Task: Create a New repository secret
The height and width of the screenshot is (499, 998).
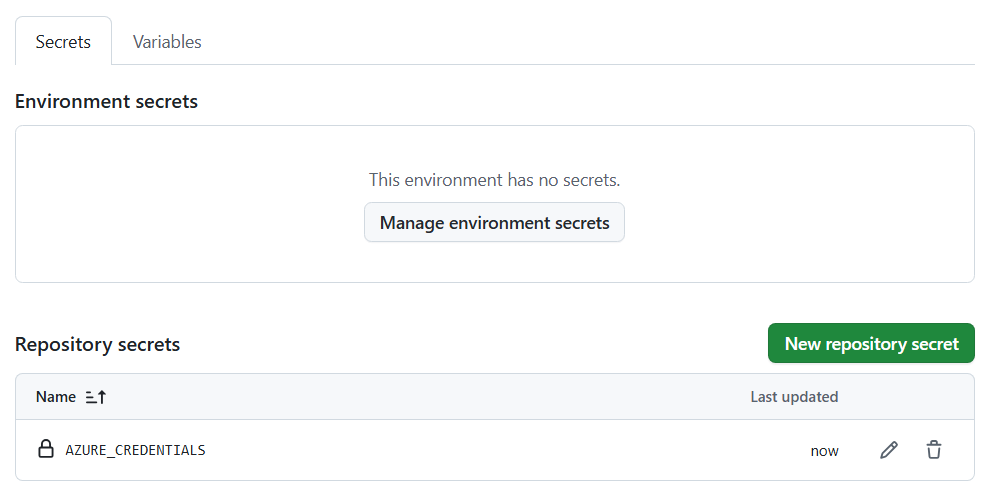Action: coord(871,343)
